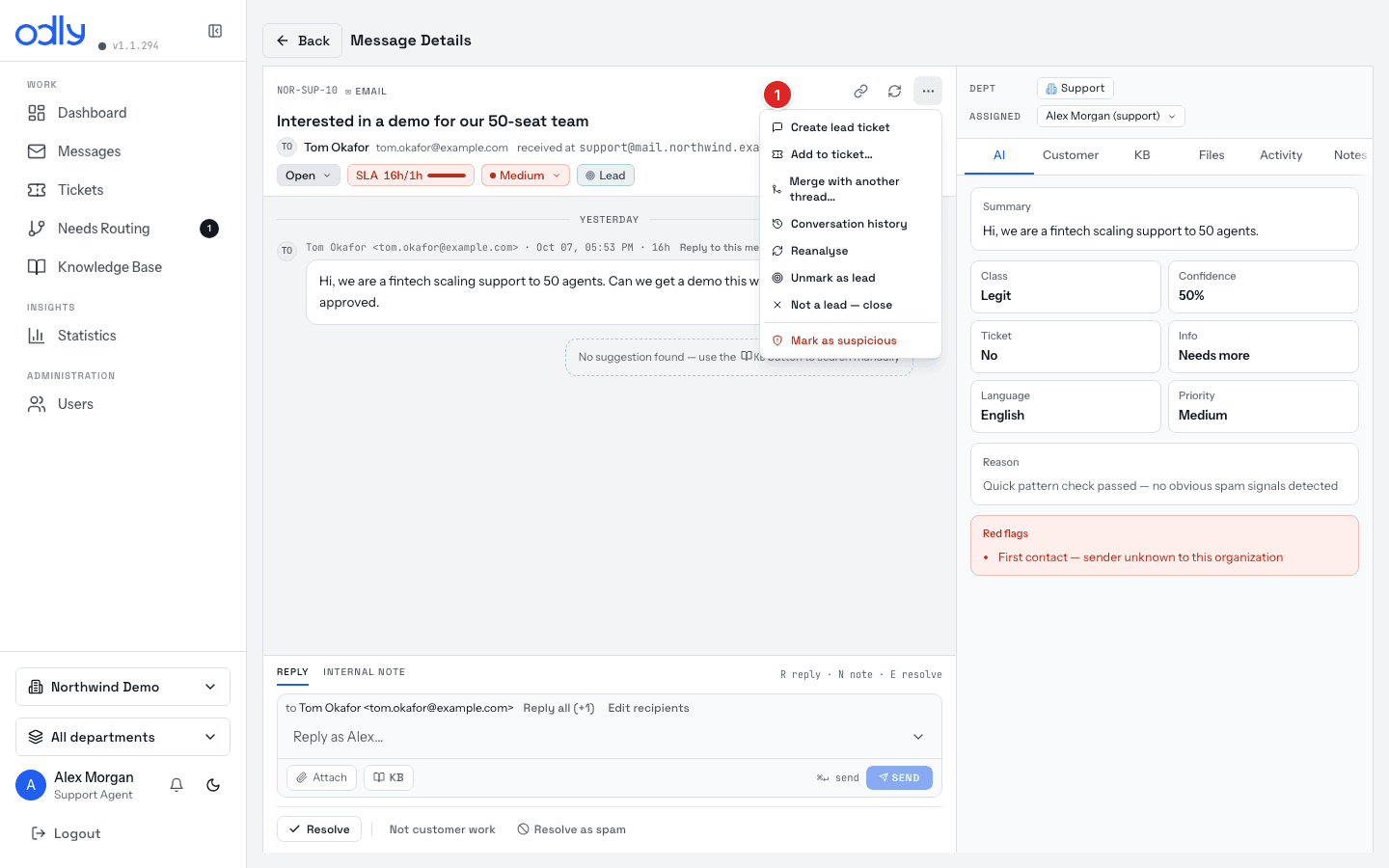Expand Northwind Demo organization selector
The width and height of the screenshot is (1389, 868).
pyautogui.click(x=123, y=687)
